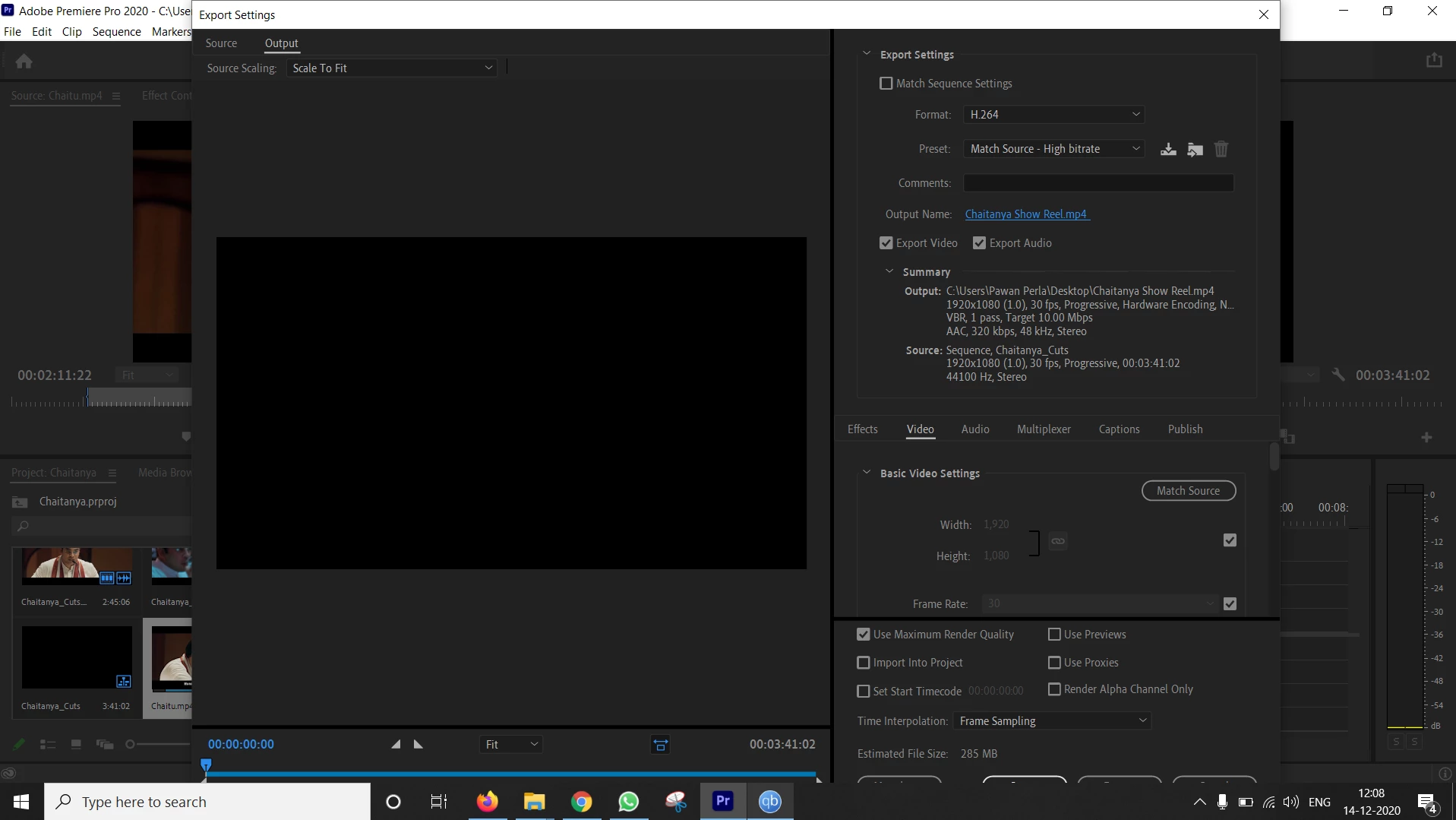
Task: Click output name Chaitanya Show Reel.mp4 link
Action: (1026, 214)
